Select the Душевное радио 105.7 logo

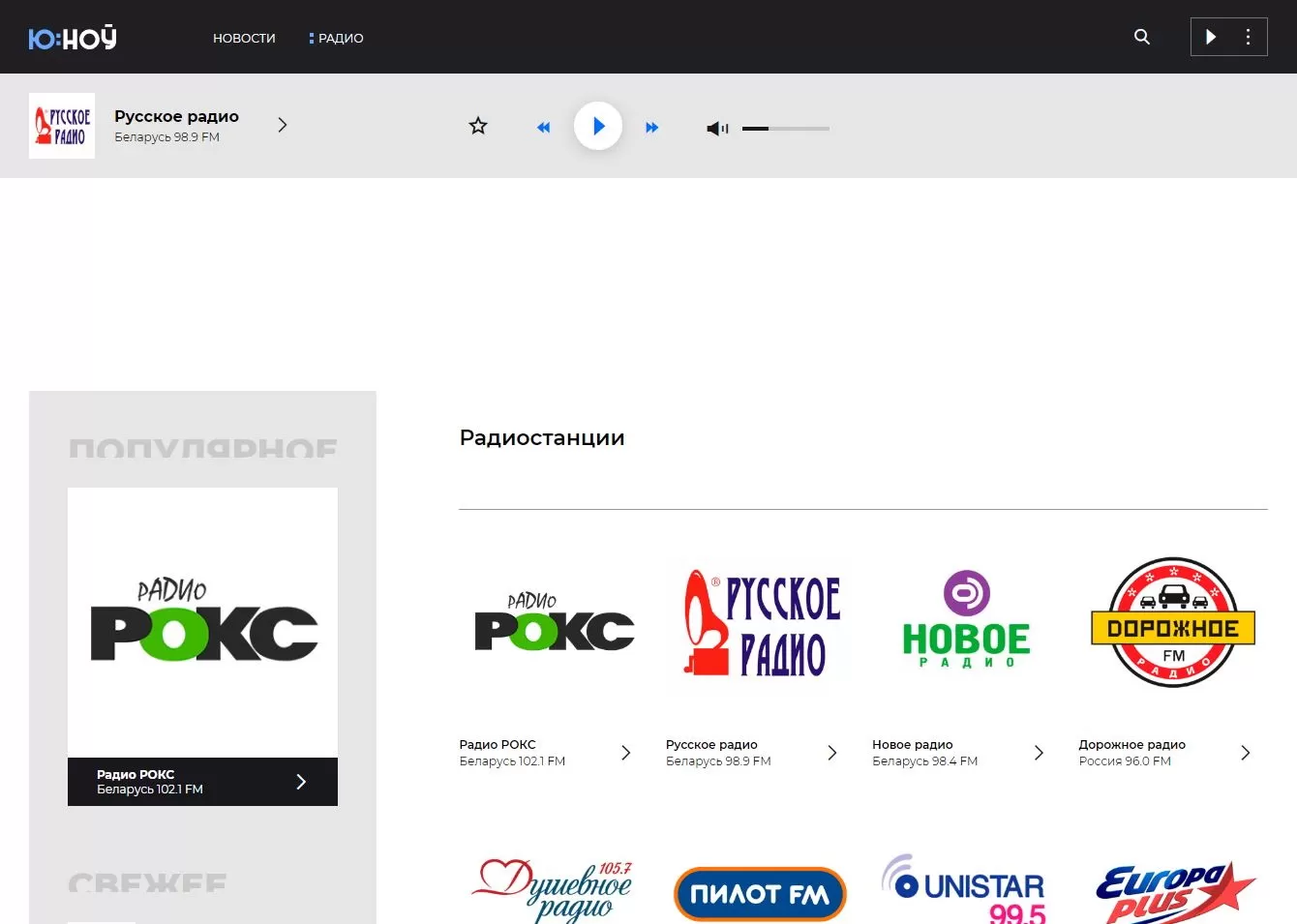point(553,890)
